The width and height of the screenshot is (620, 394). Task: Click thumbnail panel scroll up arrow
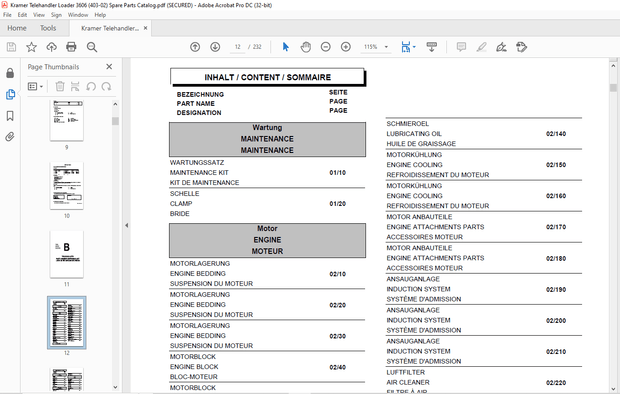pos(115,104)
